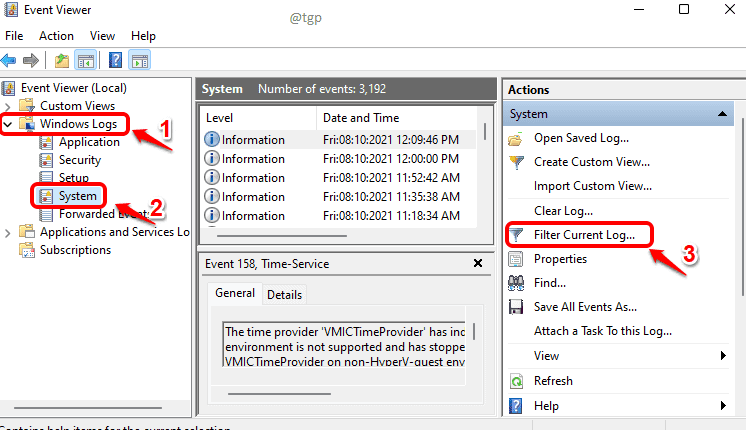746x430 pixels.
Task: Click the Help icon in Actions pane
Action: coord(516,406)
